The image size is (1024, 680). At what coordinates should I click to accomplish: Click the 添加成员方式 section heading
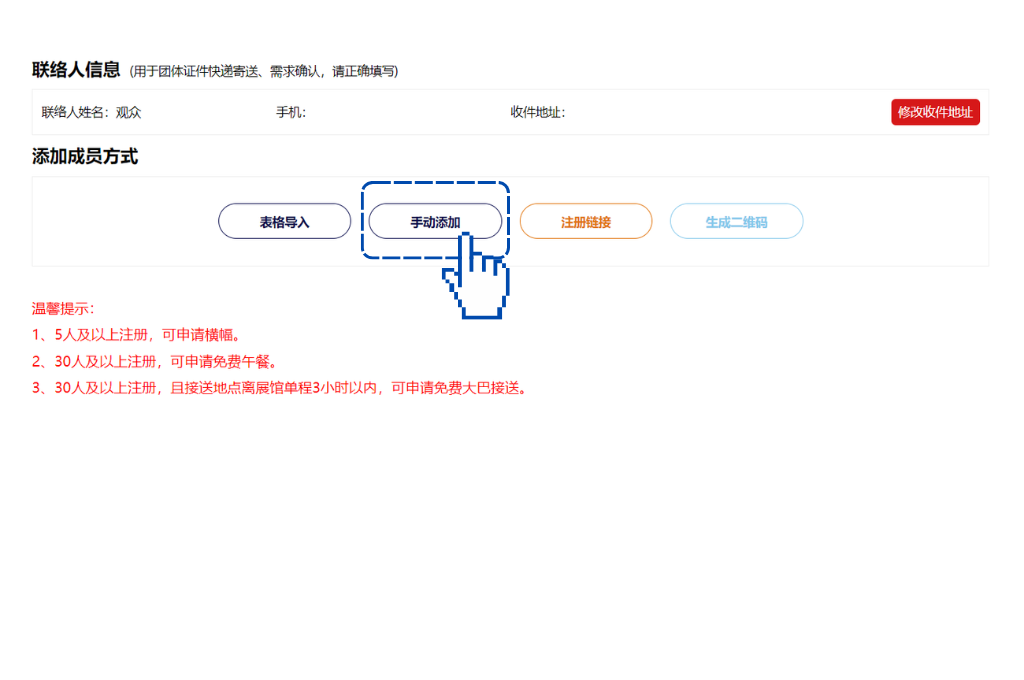[x=85, y=156]
